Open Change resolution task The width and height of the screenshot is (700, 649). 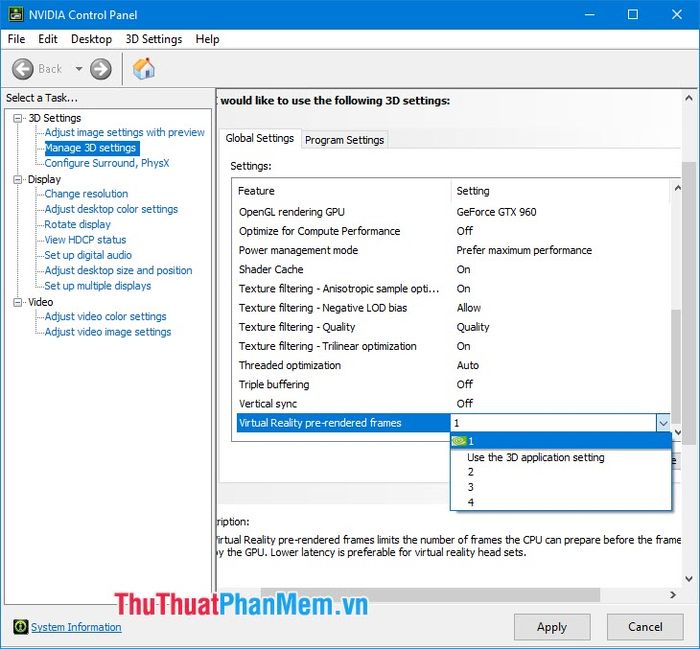86,194
